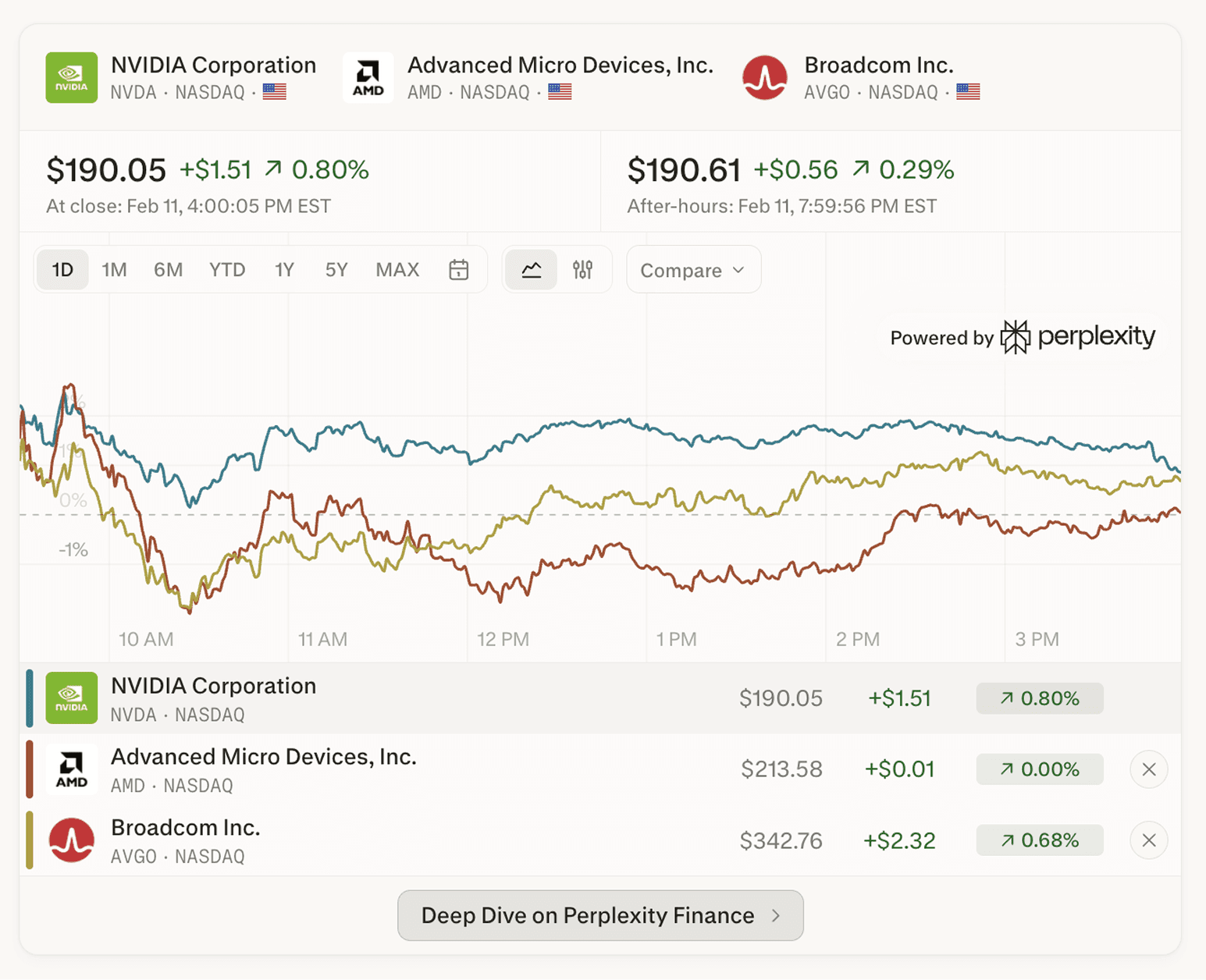Image resolution: width=1206 pixels, height=980 pixels.
Task: Click the 0.00% badge in AMD row
Action: coord(1040,769)
